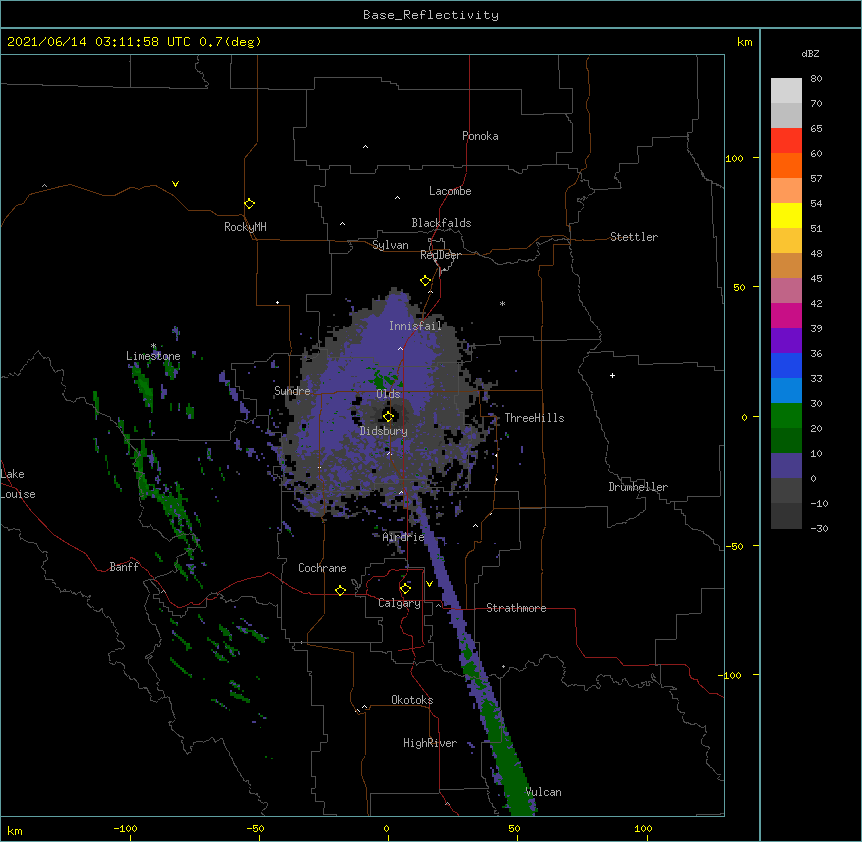Select the blue 33–36 dBZ legend swatch
This screenshot has height=842, width=862.
pyautogui.click(x=786, y=366)
